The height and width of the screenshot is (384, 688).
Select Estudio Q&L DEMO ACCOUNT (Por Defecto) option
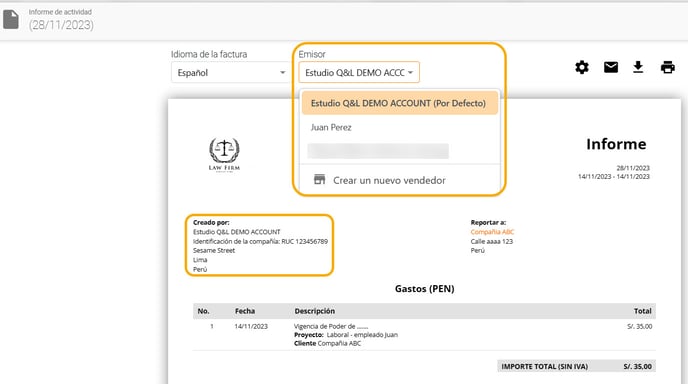(x=400, y=103)
